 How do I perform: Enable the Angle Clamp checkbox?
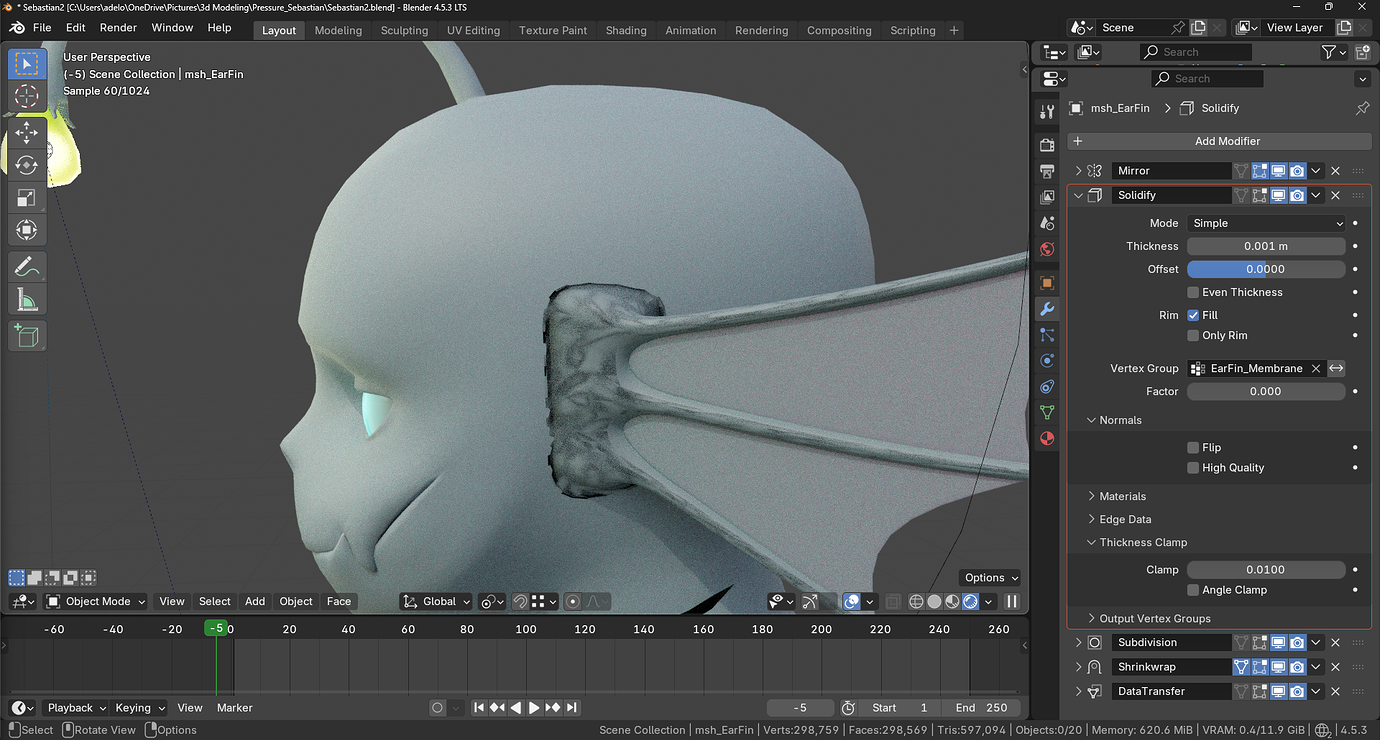pyautogui.click(x=1193, y=590)
